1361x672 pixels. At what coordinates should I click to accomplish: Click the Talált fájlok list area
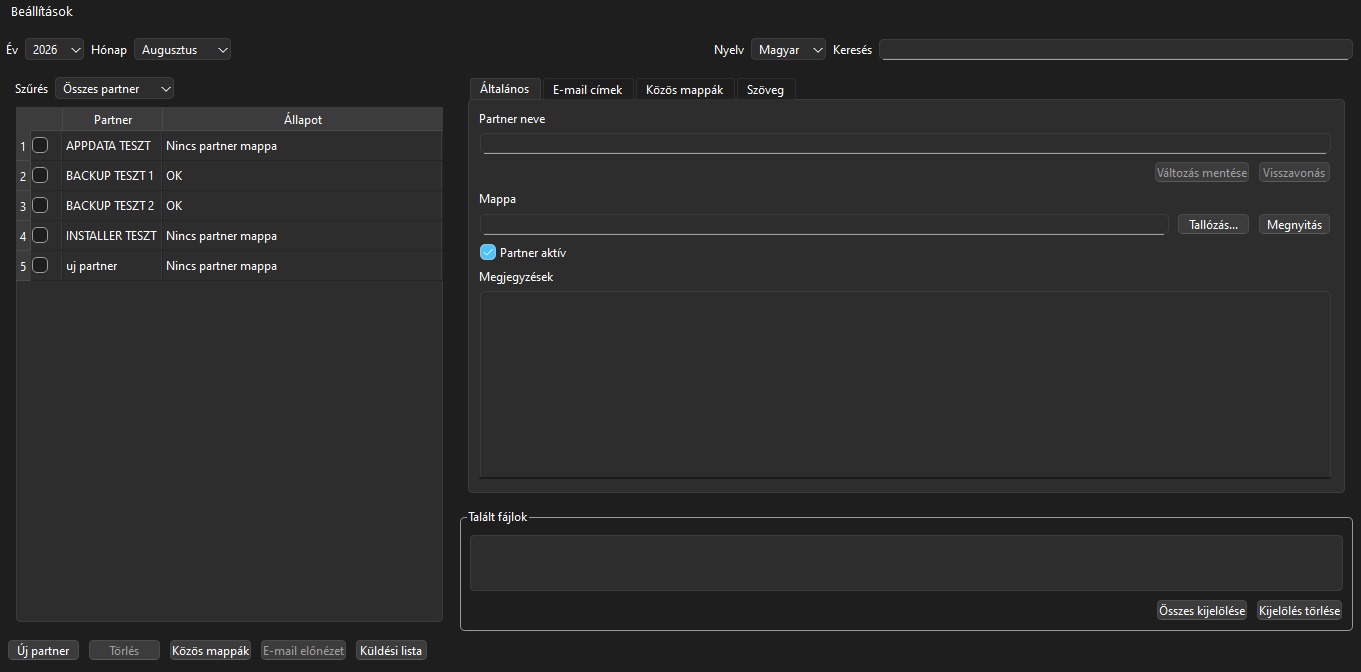click(x=906, y=562)
